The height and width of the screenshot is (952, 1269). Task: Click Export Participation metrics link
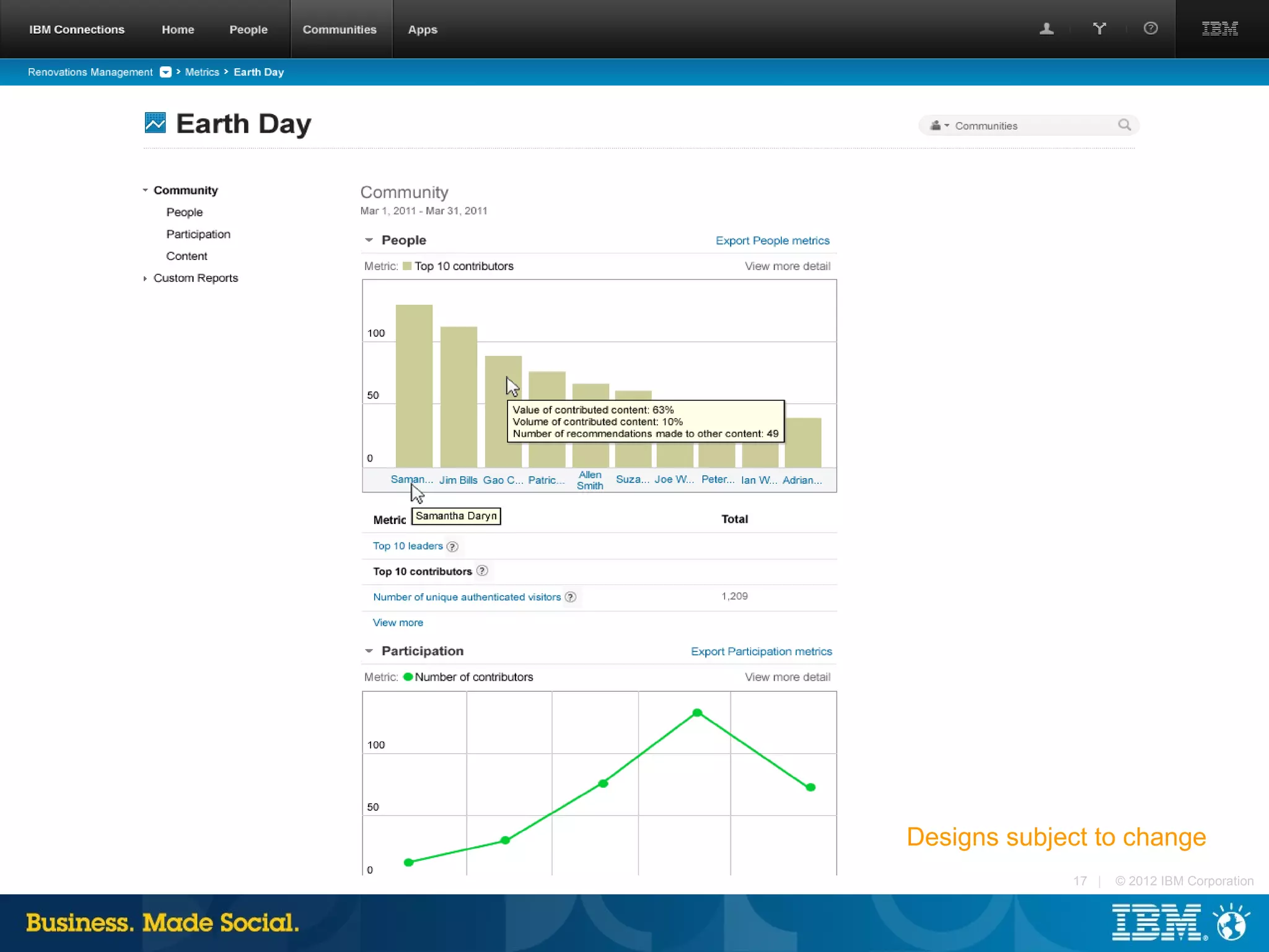tap(762, 652)
